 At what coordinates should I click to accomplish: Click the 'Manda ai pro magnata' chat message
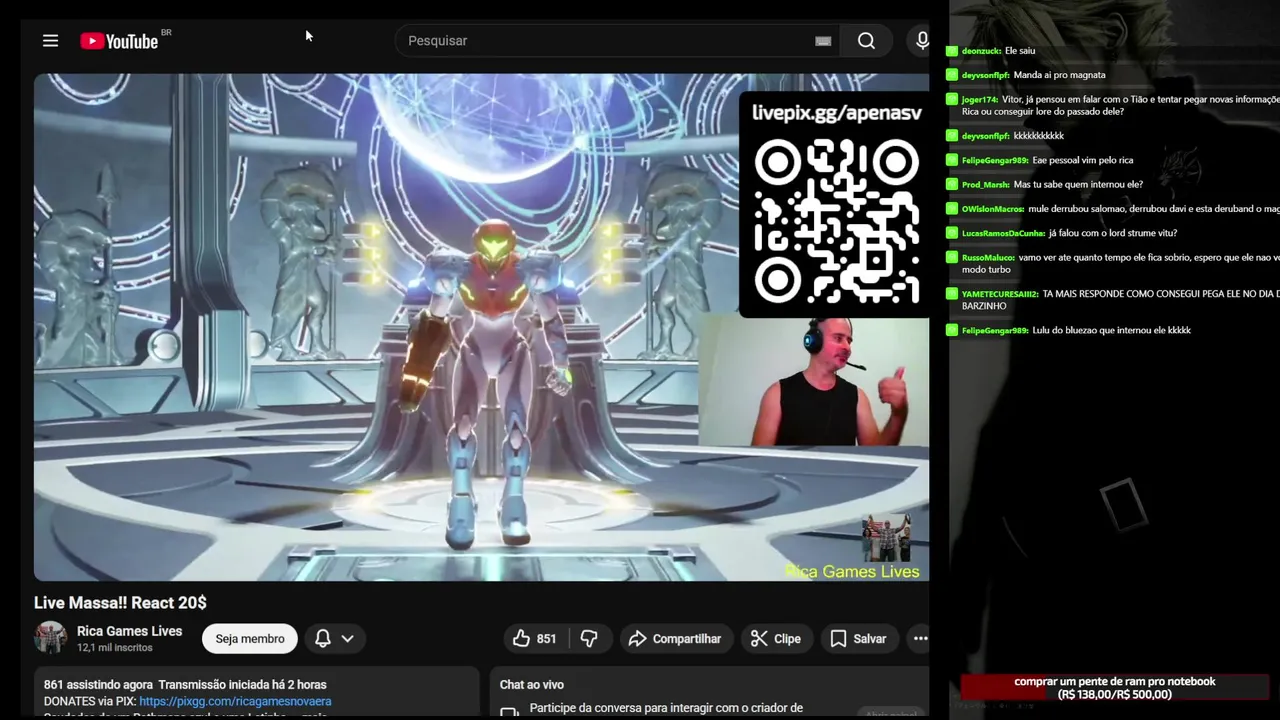(x=1059, y=75)
